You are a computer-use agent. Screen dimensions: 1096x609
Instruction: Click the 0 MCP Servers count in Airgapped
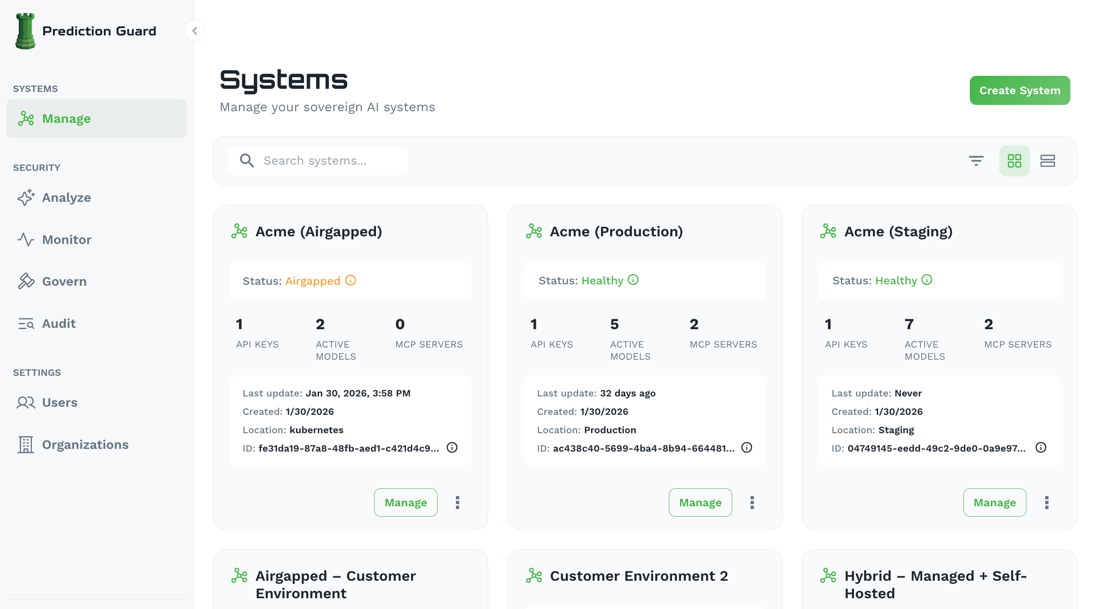[400, 324]
